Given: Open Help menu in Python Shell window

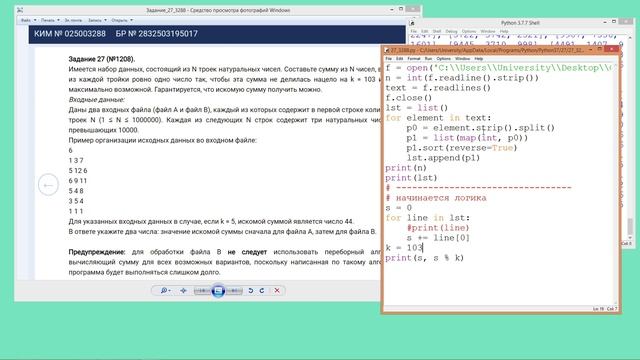Looking at the screenshot, I should (x=504, y=31).
